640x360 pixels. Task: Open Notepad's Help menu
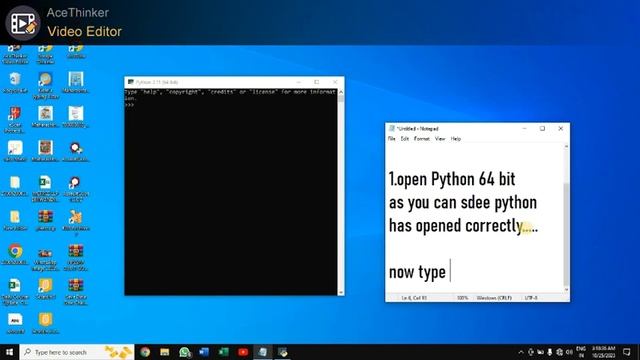pos(456,139)
